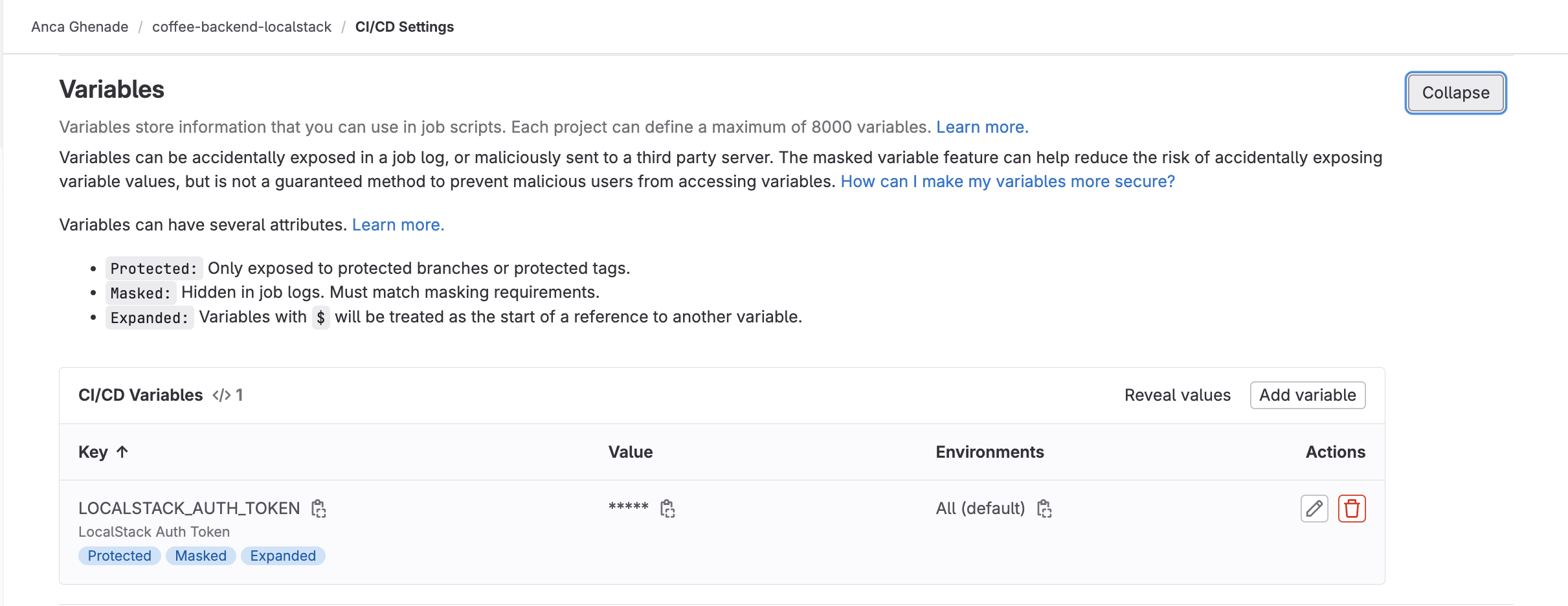Screen dimensions: 1568x606
Task: Select the CI/CD Settings breadcrumb
Action: click(x=405, y=27)
